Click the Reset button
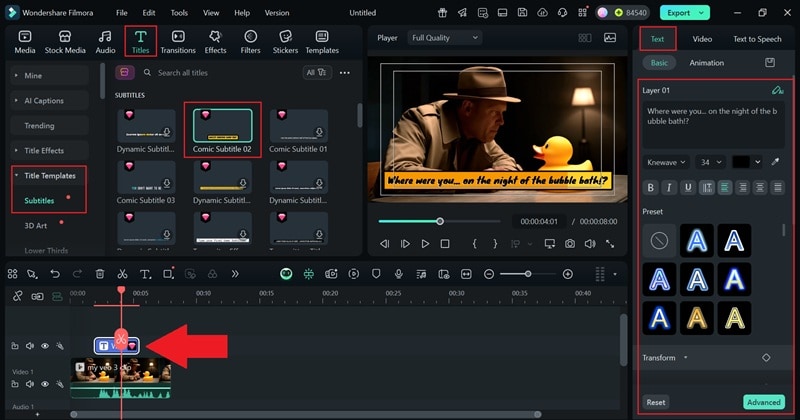The image size is (800, 420). point(656,402)
